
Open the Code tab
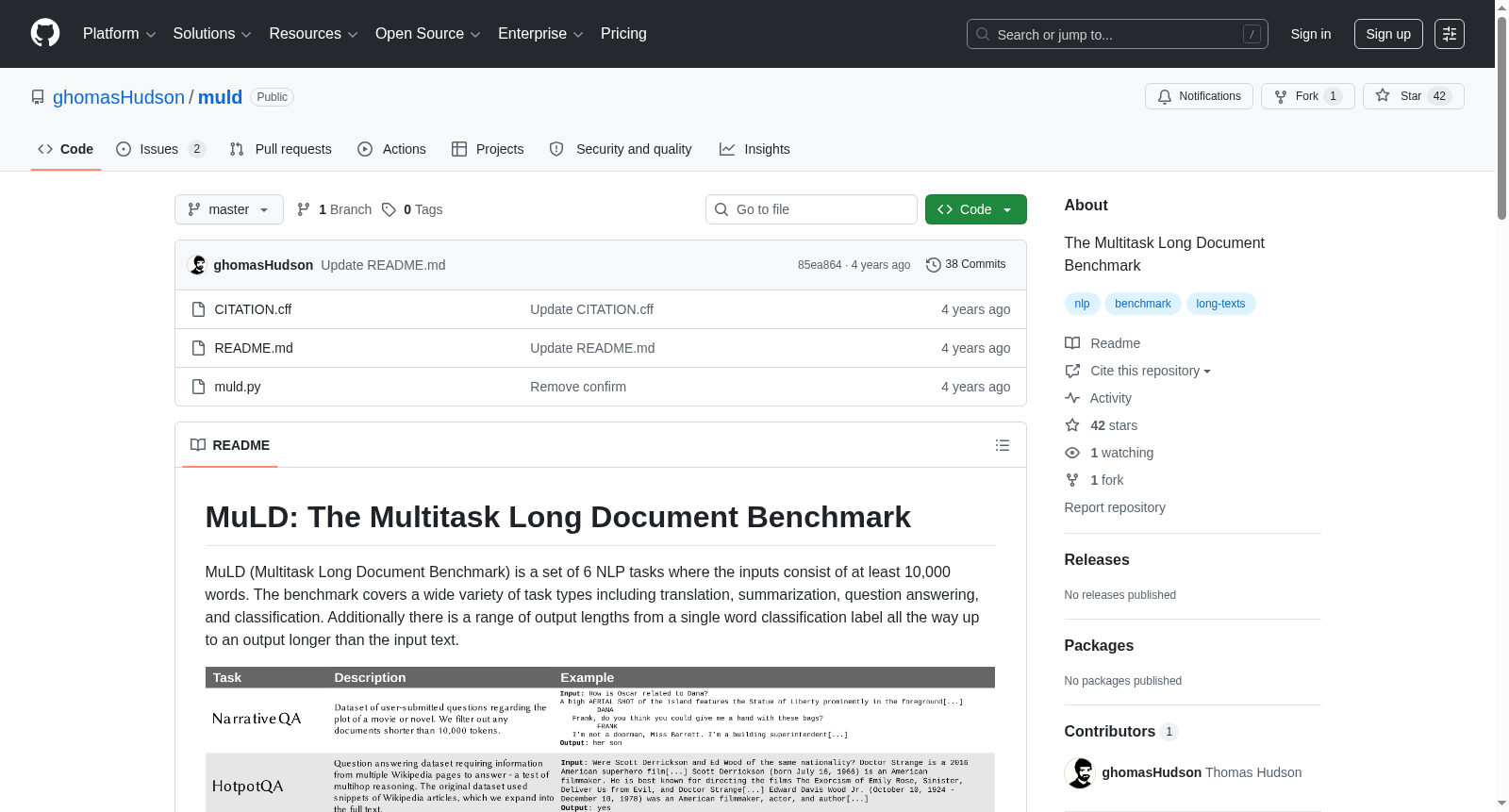[66, 149]
